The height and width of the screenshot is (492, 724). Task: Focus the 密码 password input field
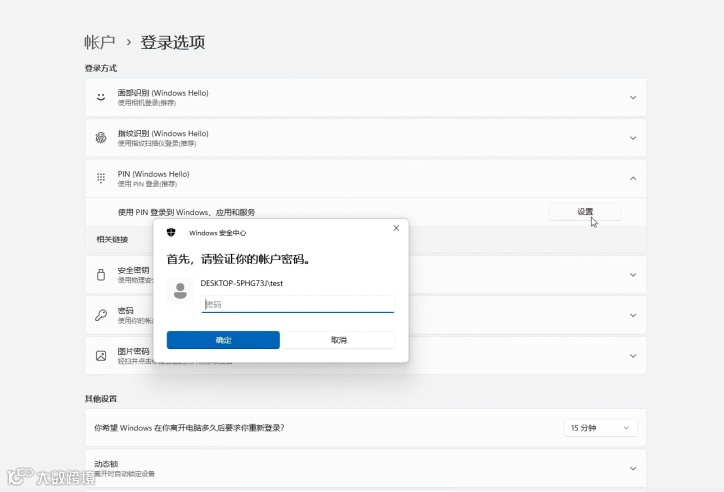(297, 304)
